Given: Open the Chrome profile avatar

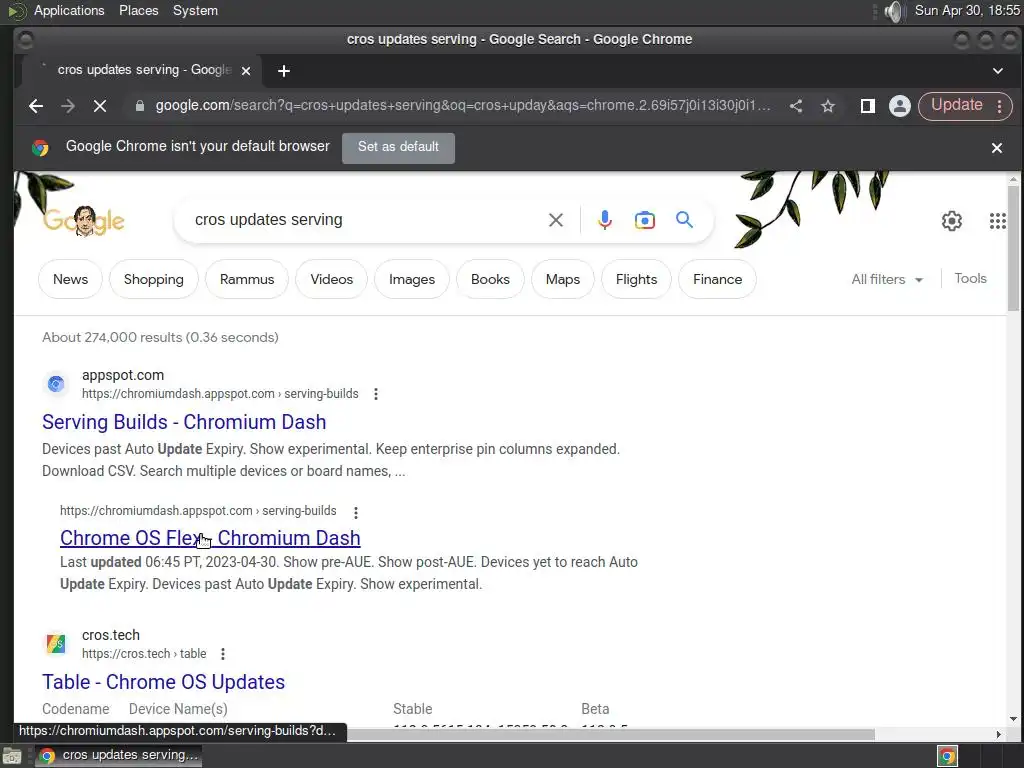Looking at the screenshot, I should coord(899,106).
